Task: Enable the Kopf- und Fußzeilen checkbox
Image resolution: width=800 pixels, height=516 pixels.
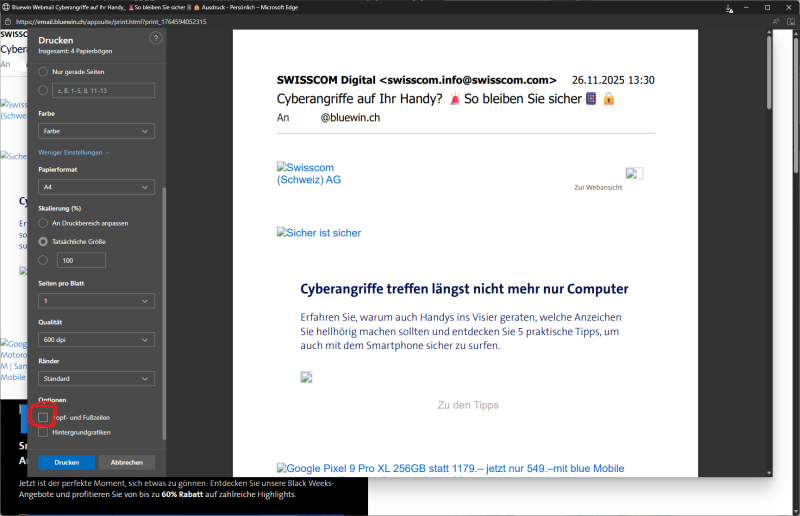Action: 43,414
